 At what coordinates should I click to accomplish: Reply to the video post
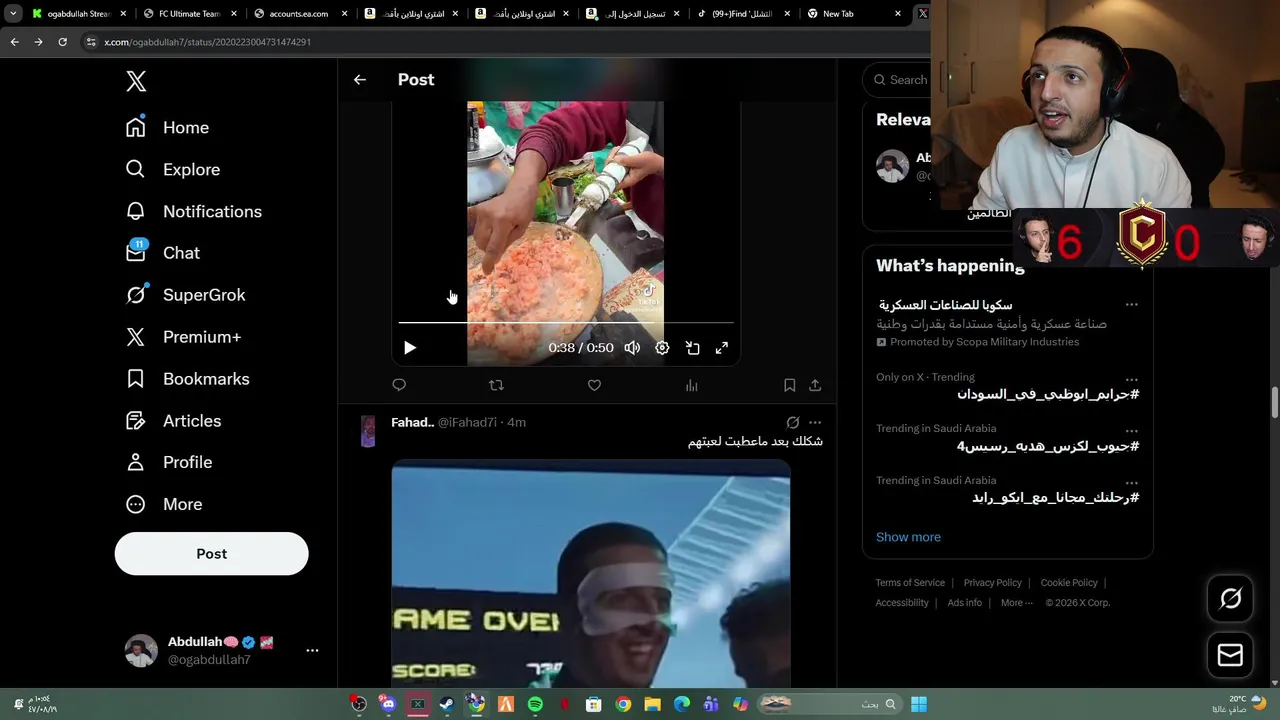pos(399,385)
